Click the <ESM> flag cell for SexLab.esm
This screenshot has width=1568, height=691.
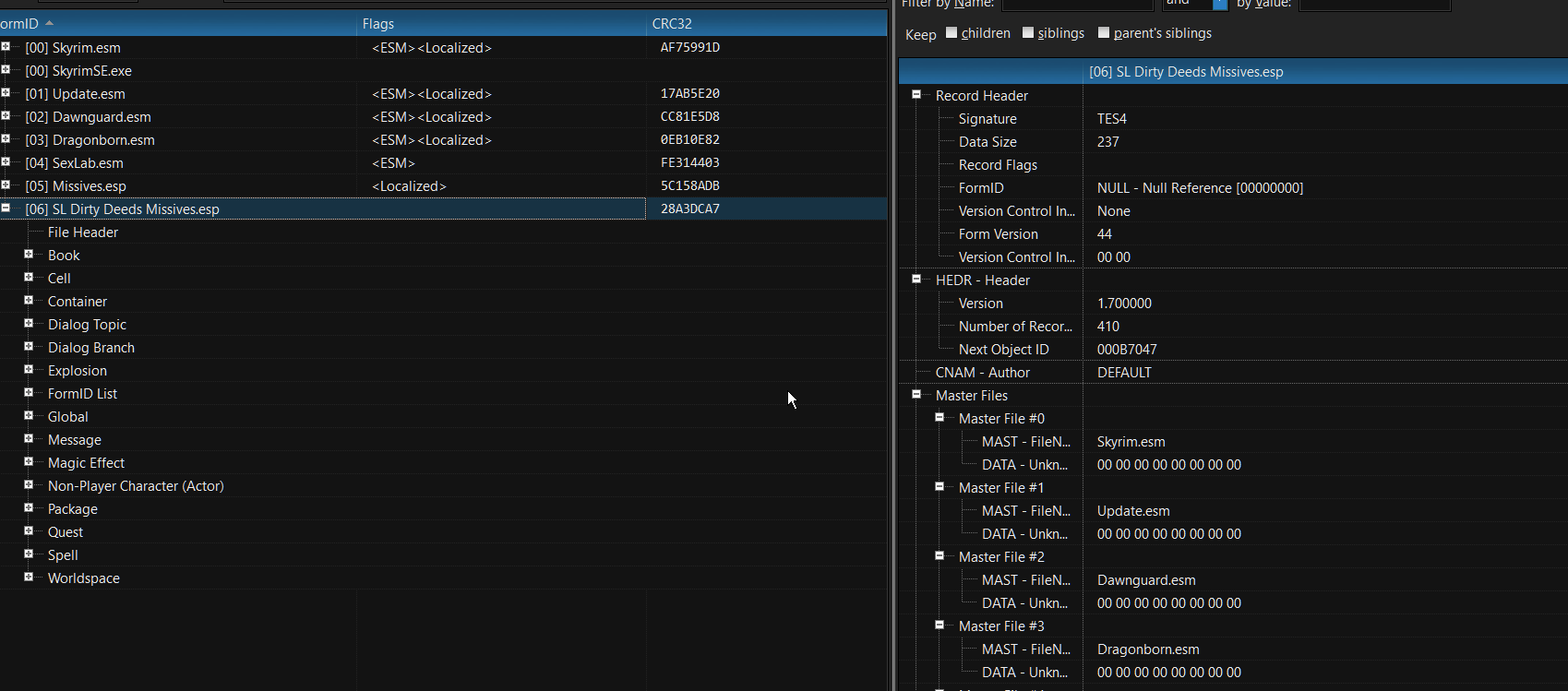point(393,163)
